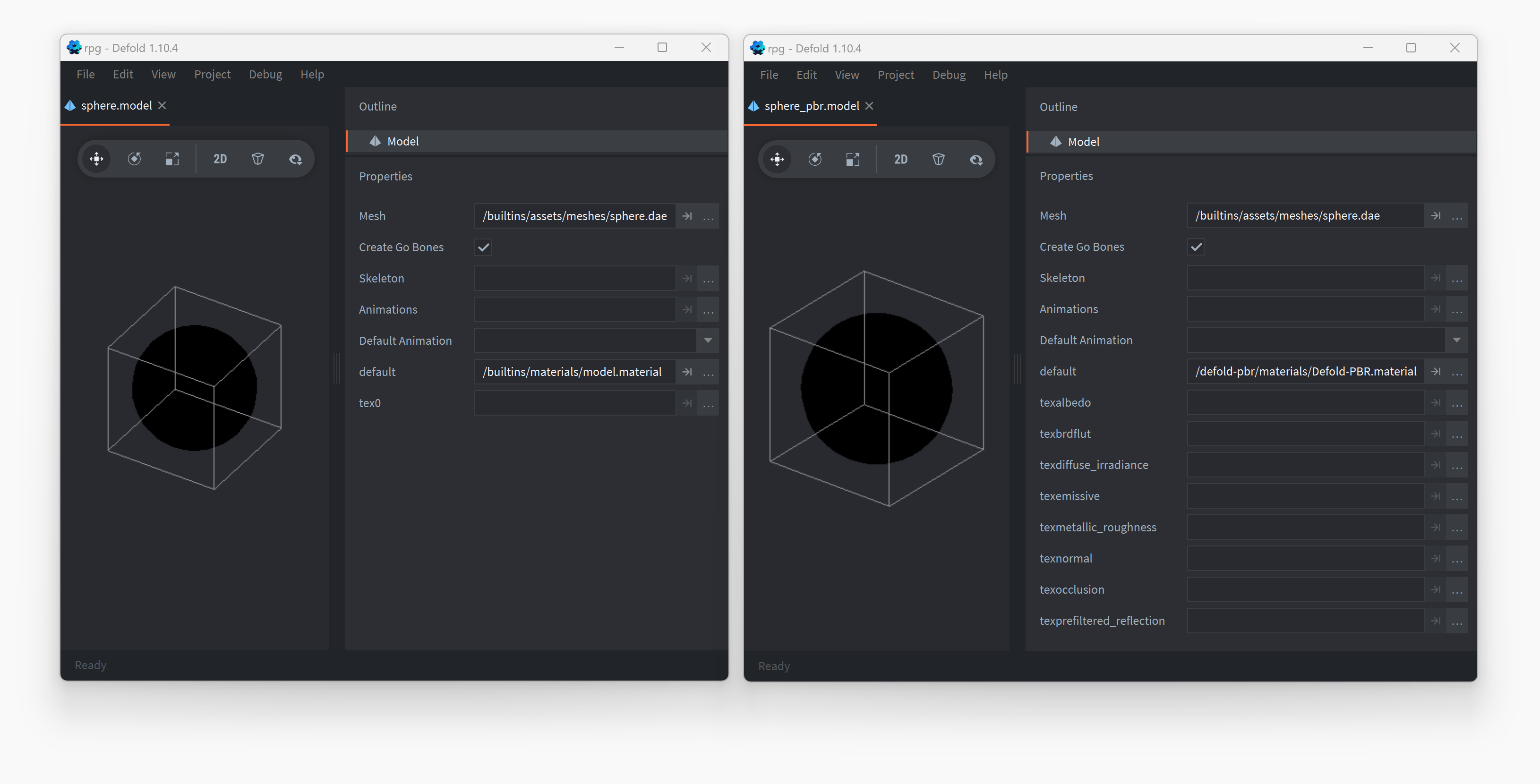Viewport: 1540px width, 784px height.
Task: Uncheck Create Go Bones in sphere.model
Action: coord(483,247)
